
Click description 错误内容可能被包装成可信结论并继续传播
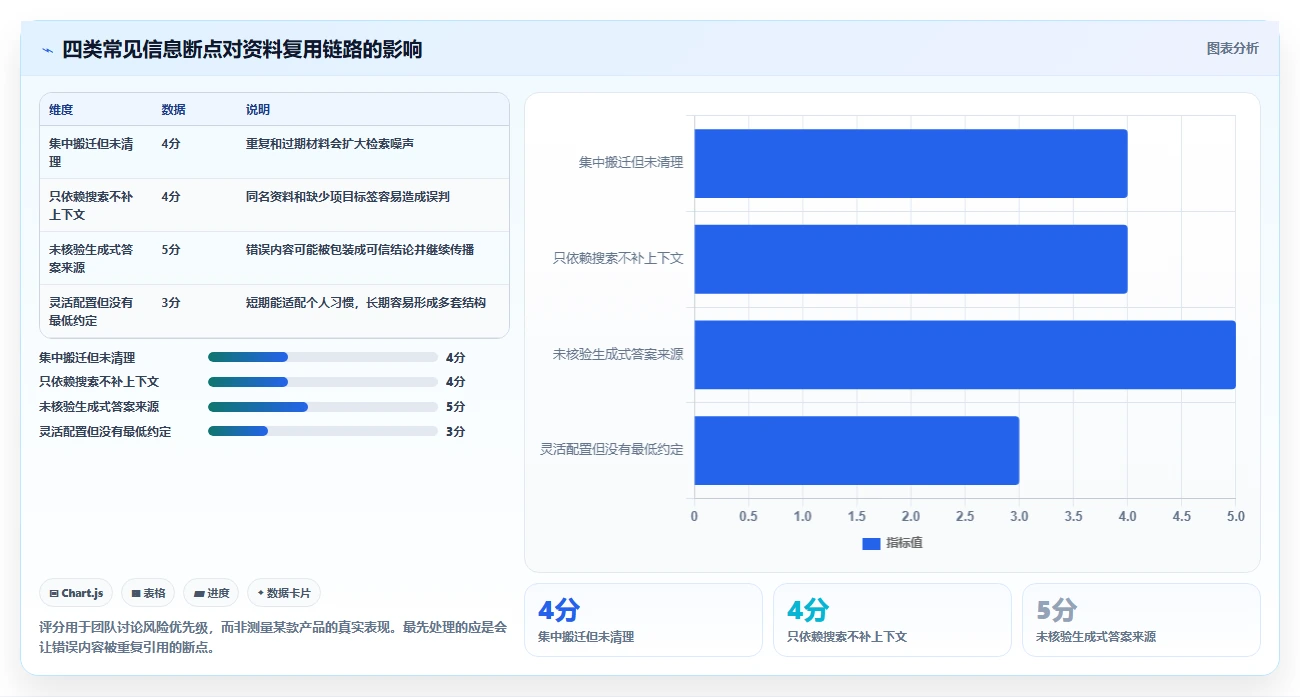click(x=360, y=250)
